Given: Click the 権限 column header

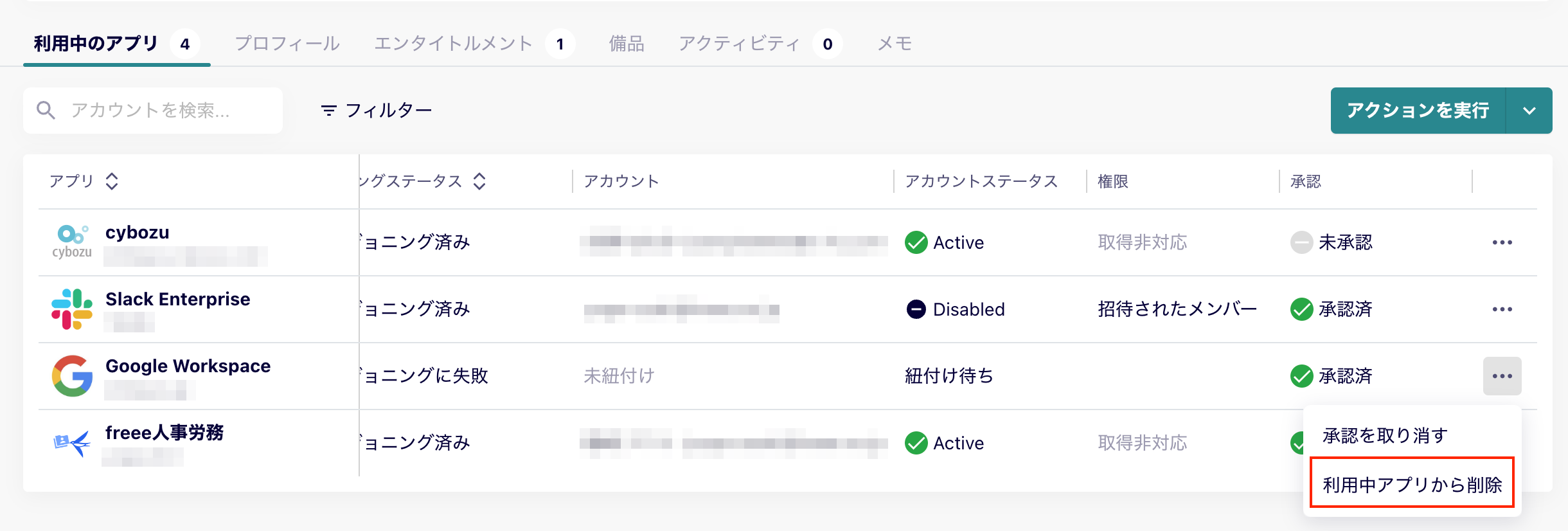Looking at the screenshot, I should click(x=1113, y=181).
